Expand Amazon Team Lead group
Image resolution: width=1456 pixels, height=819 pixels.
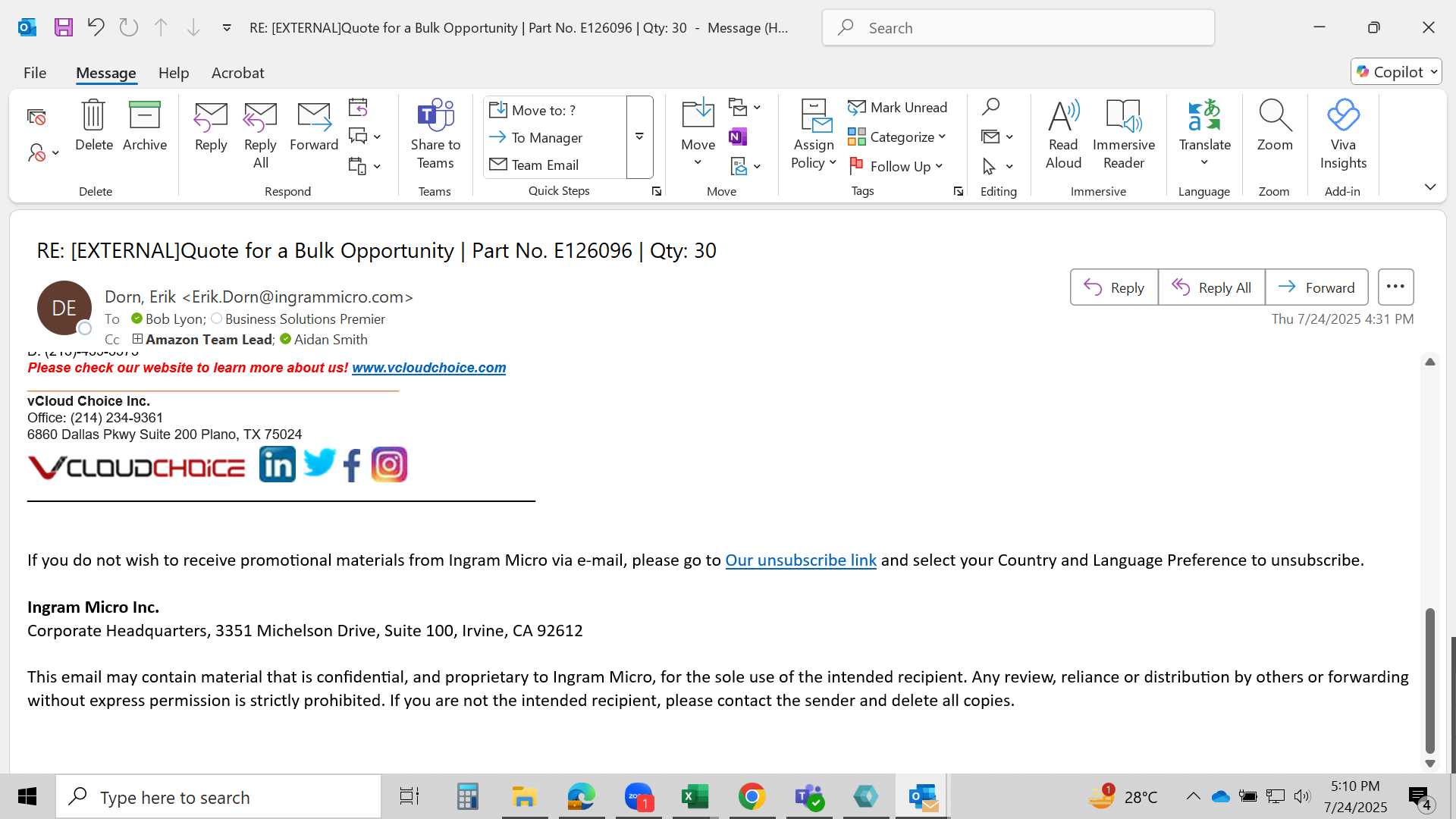coord(137,339)
